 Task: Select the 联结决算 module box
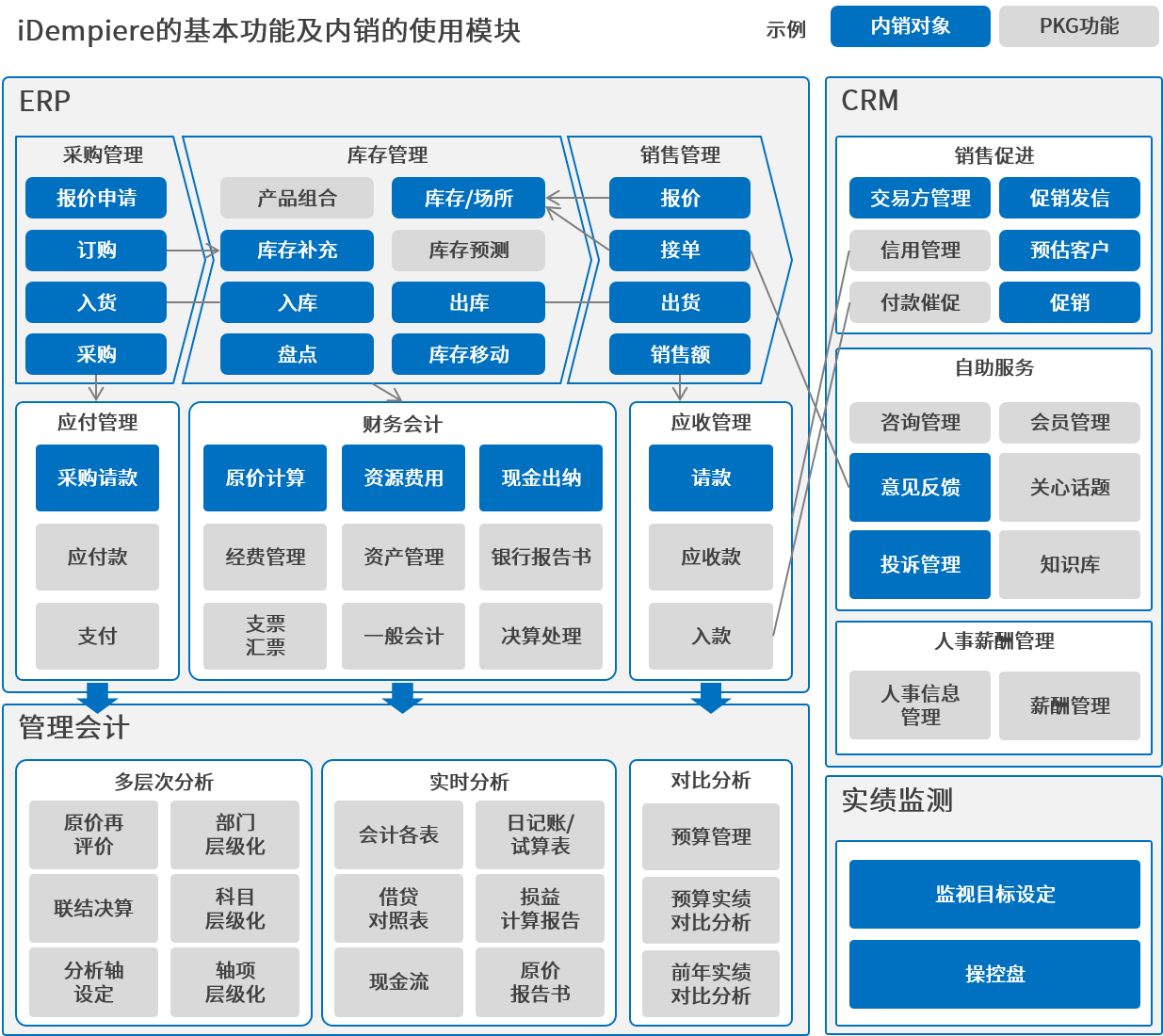[x=93, y=909]
